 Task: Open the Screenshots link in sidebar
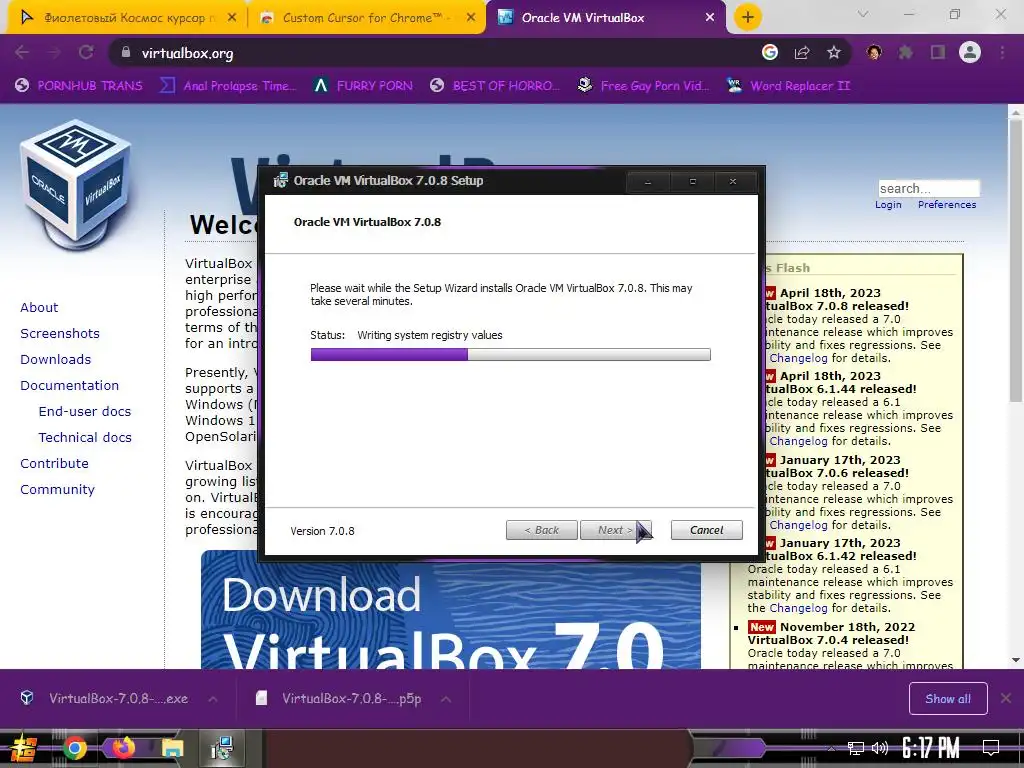tap(60, 334)
